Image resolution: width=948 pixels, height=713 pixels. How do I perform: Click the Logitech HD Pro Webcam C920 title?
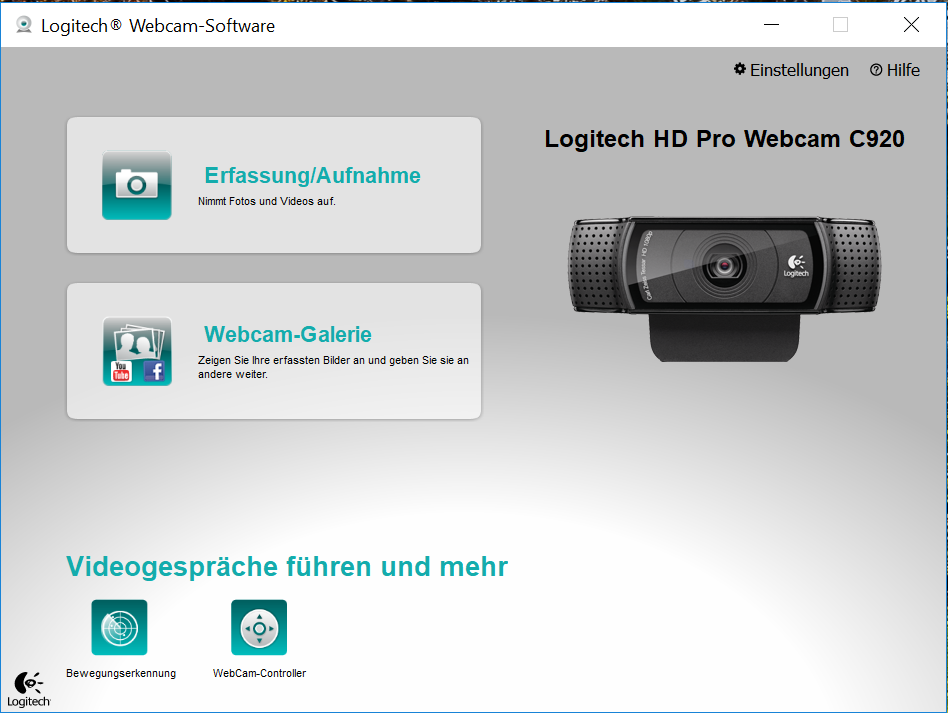(724, 139)
